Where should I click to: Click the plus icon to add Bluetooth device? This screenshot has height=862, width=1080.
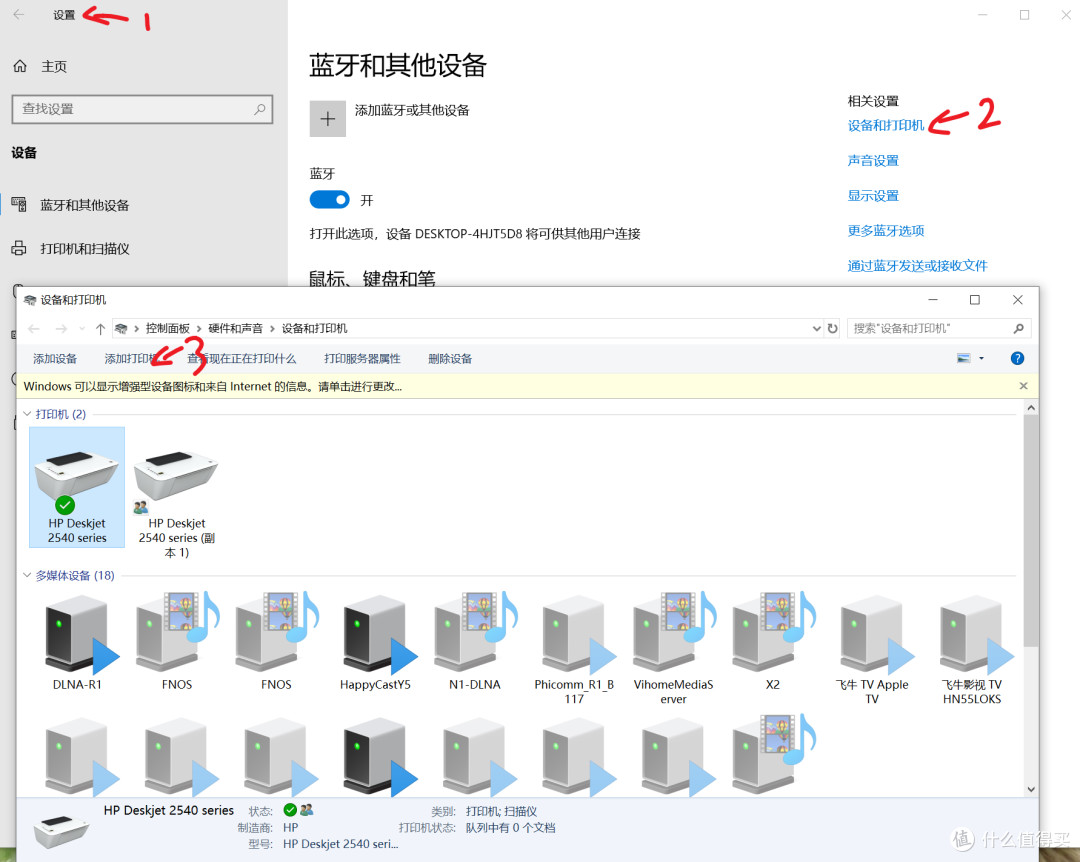coord(328,119)
